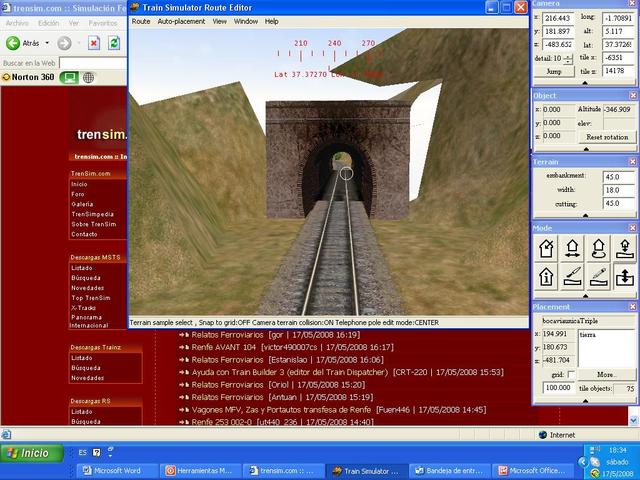Choose the move object mode icon
640x480 pixels.
(x=574, y=248)
